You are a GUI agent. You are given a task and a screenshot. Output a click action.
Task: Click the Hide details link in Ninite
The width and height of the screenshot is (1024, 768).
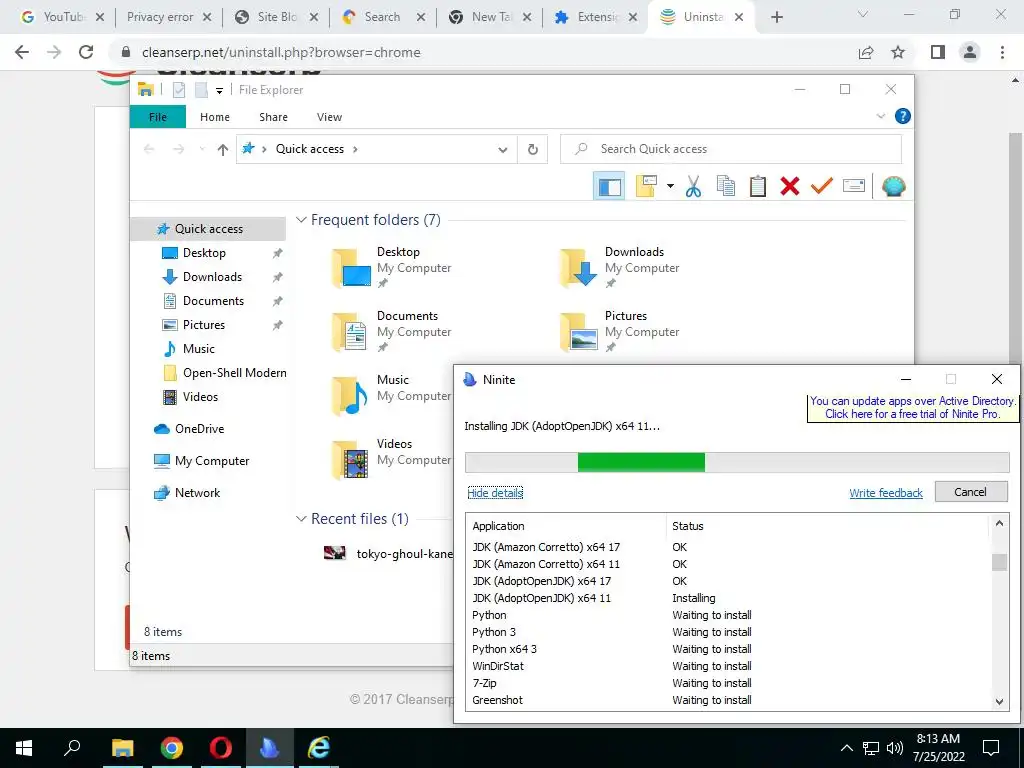tap(495, 493)
